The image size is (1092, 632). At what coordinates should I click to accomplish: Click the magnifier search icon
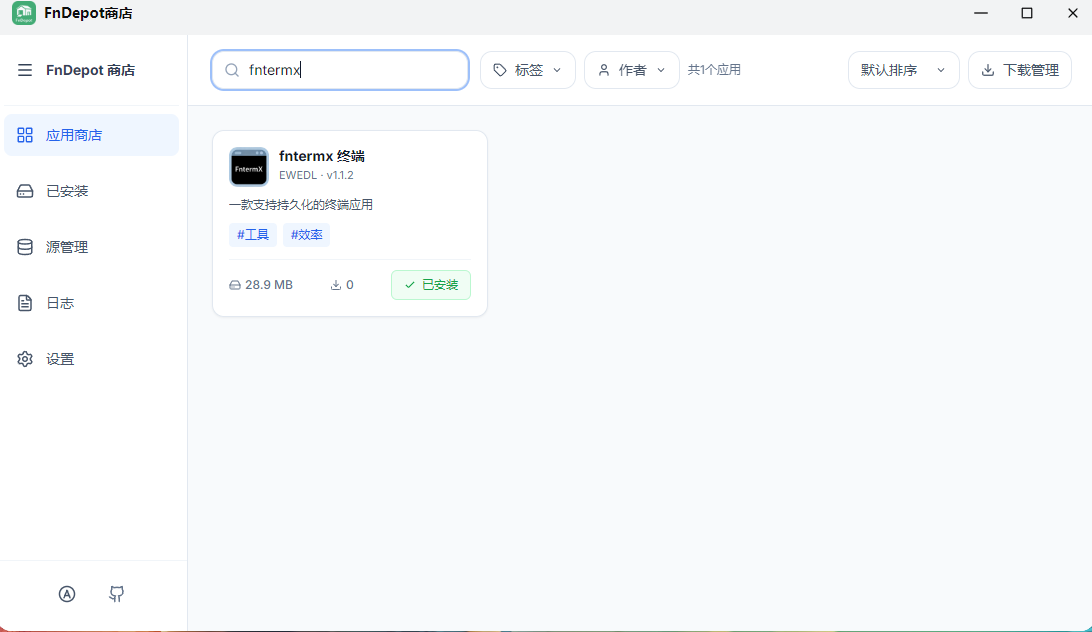[x=232, y=70]
